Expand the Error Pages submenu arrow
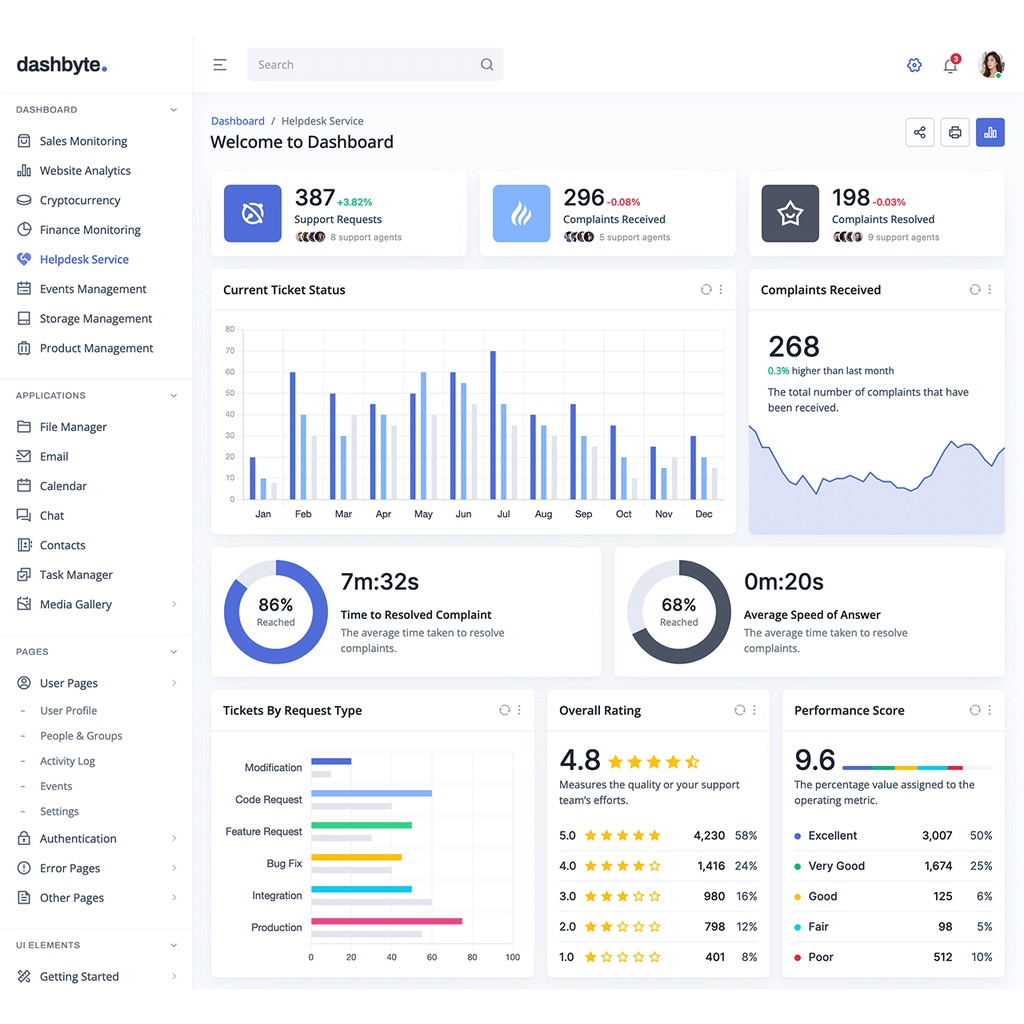 coord(174,867)
